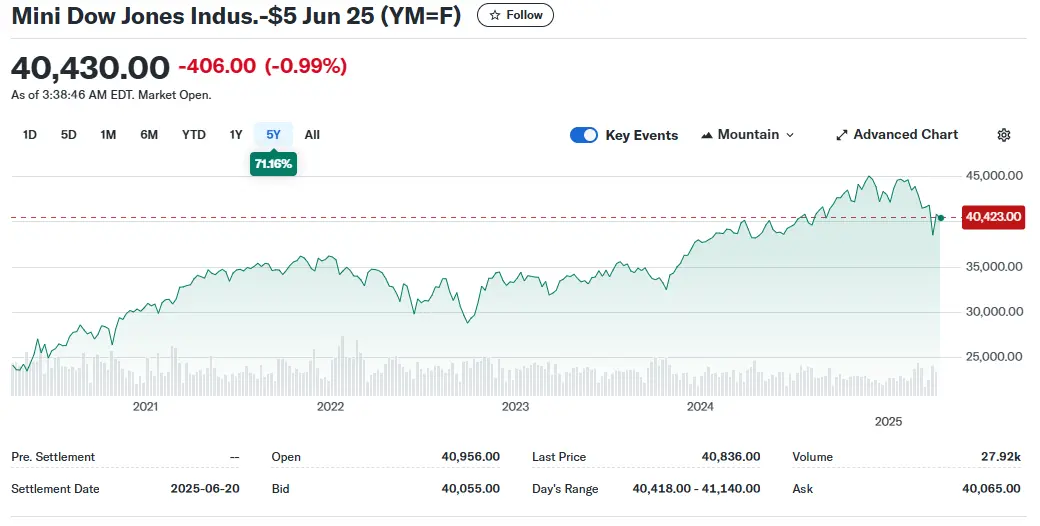Screen dimensions: 1040x526
Task: Expand the Mountain chart style dropdown
Action: [x=790, y=135]
